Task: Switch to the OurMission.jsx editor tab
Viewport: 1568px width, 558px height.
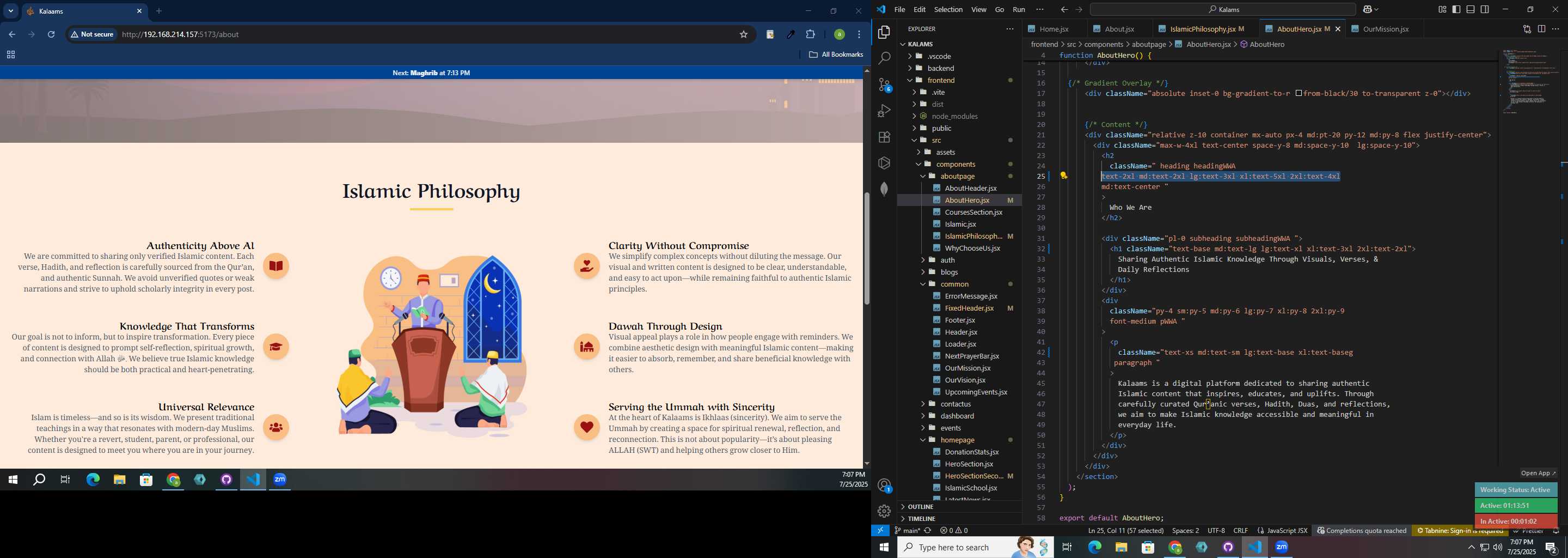Action: click(1386, 29)
